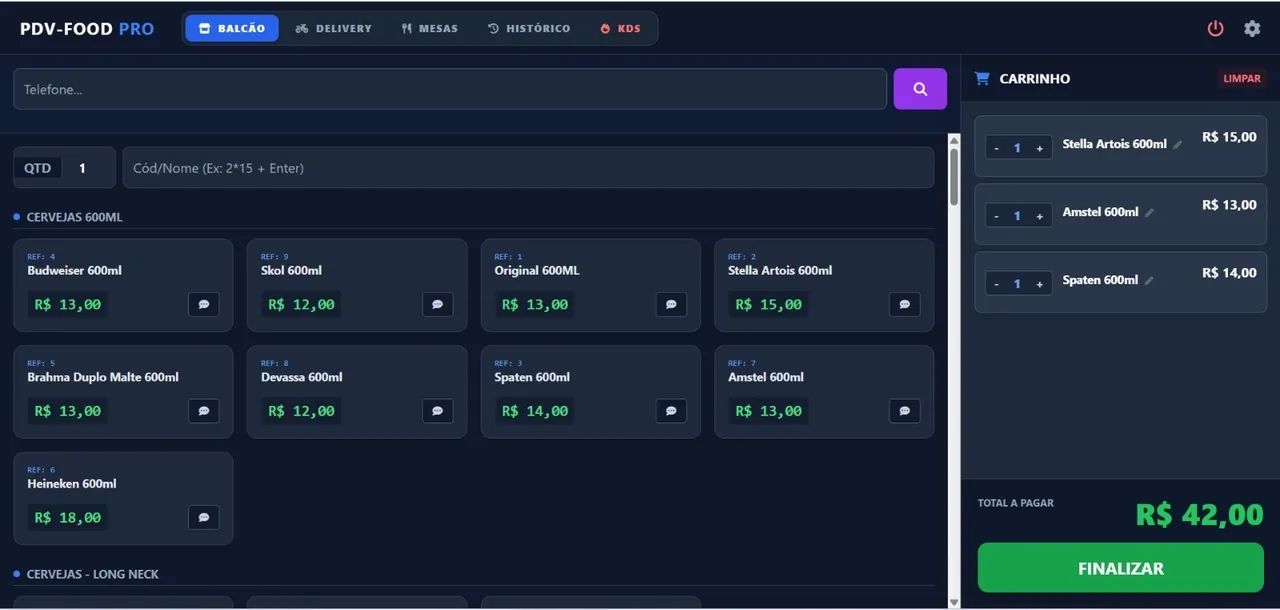Image resolution: width=1280 pixels, height=610 pixels.
Task: Increase Amstel 600ml quantity in cart
Action: (x=1040, y=216)
